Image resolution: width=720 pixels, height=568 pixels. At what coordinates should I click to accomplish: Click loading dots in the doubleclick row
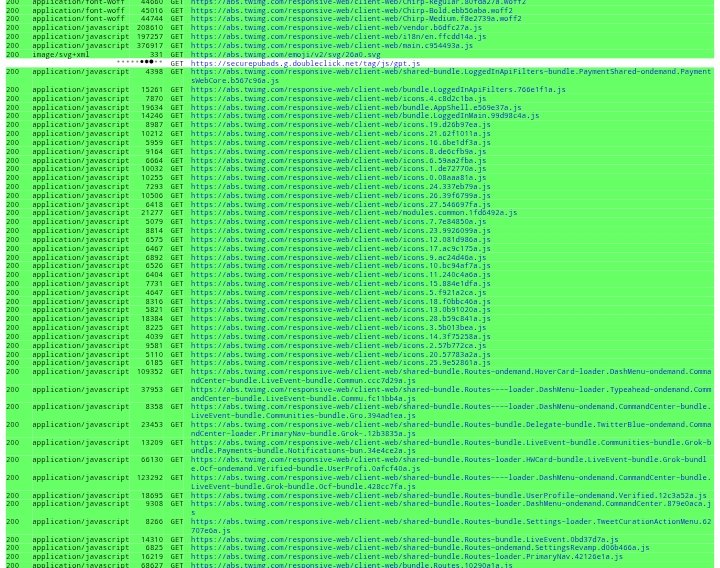[x=140, y=62]
